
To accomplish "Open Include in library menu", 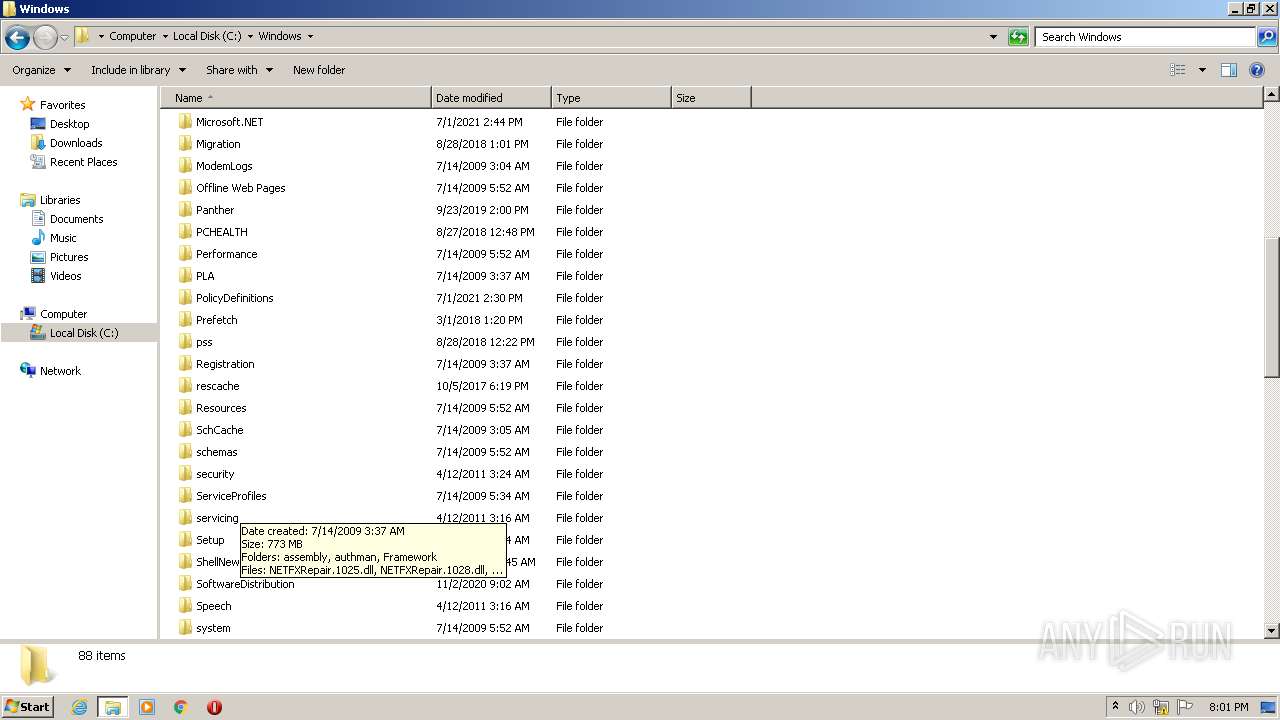I will point(138,70).
